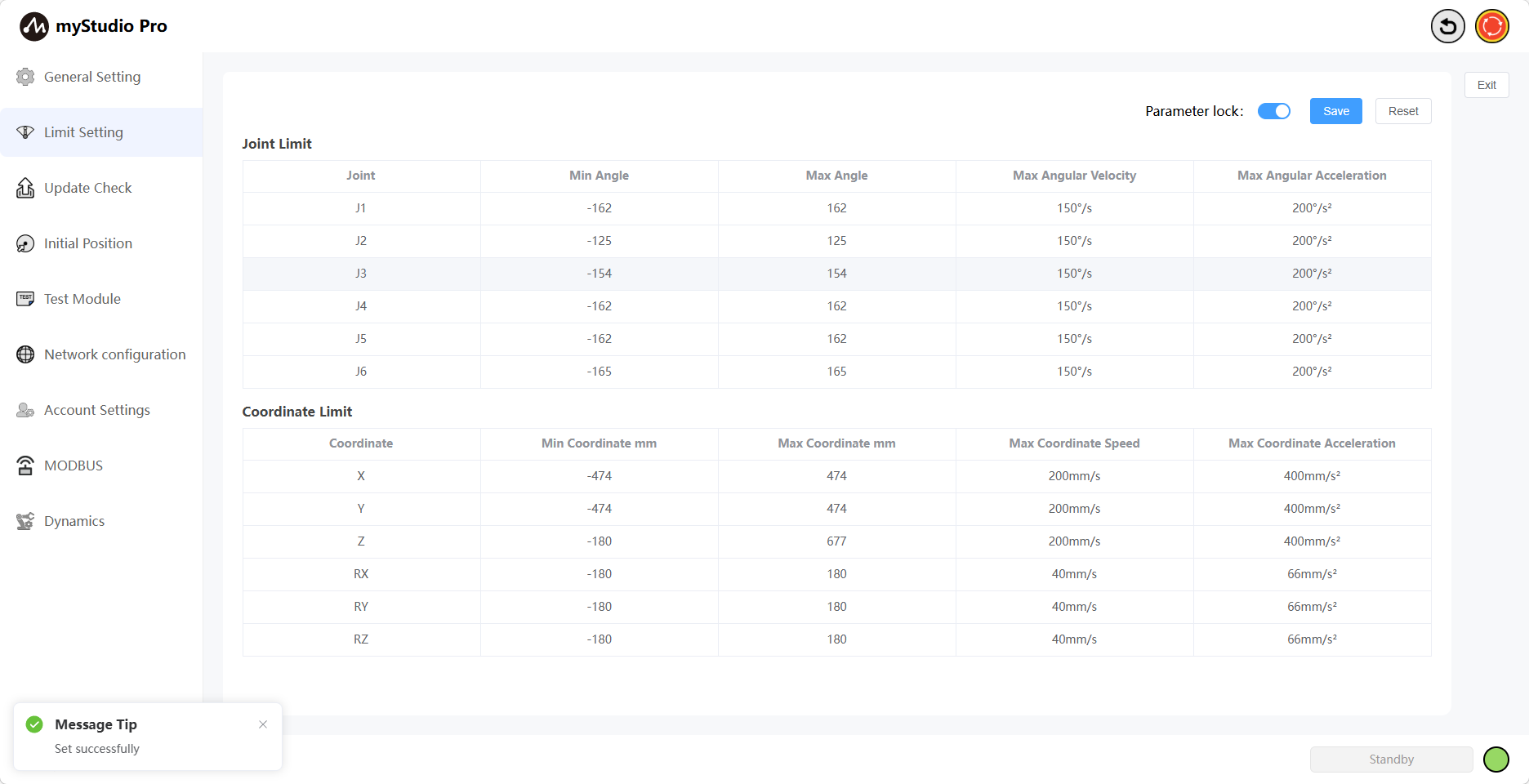This screenshot has height=784, width=1529.
Task: Click the Dynamics robot arm icon
Action: click(25, 521)
